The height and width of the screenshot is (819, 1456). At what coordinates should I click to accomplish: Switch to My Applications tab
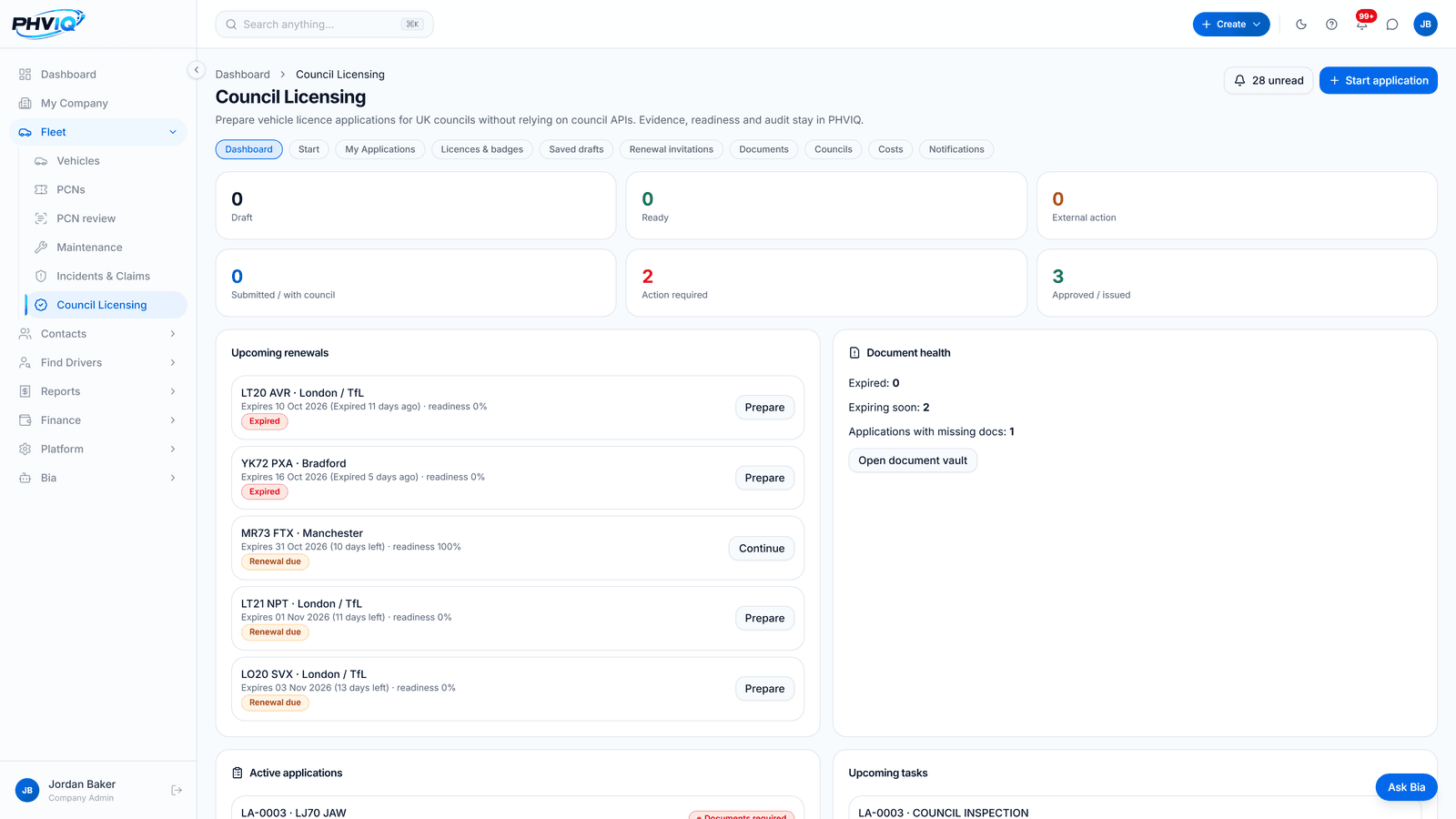[379, 149]
